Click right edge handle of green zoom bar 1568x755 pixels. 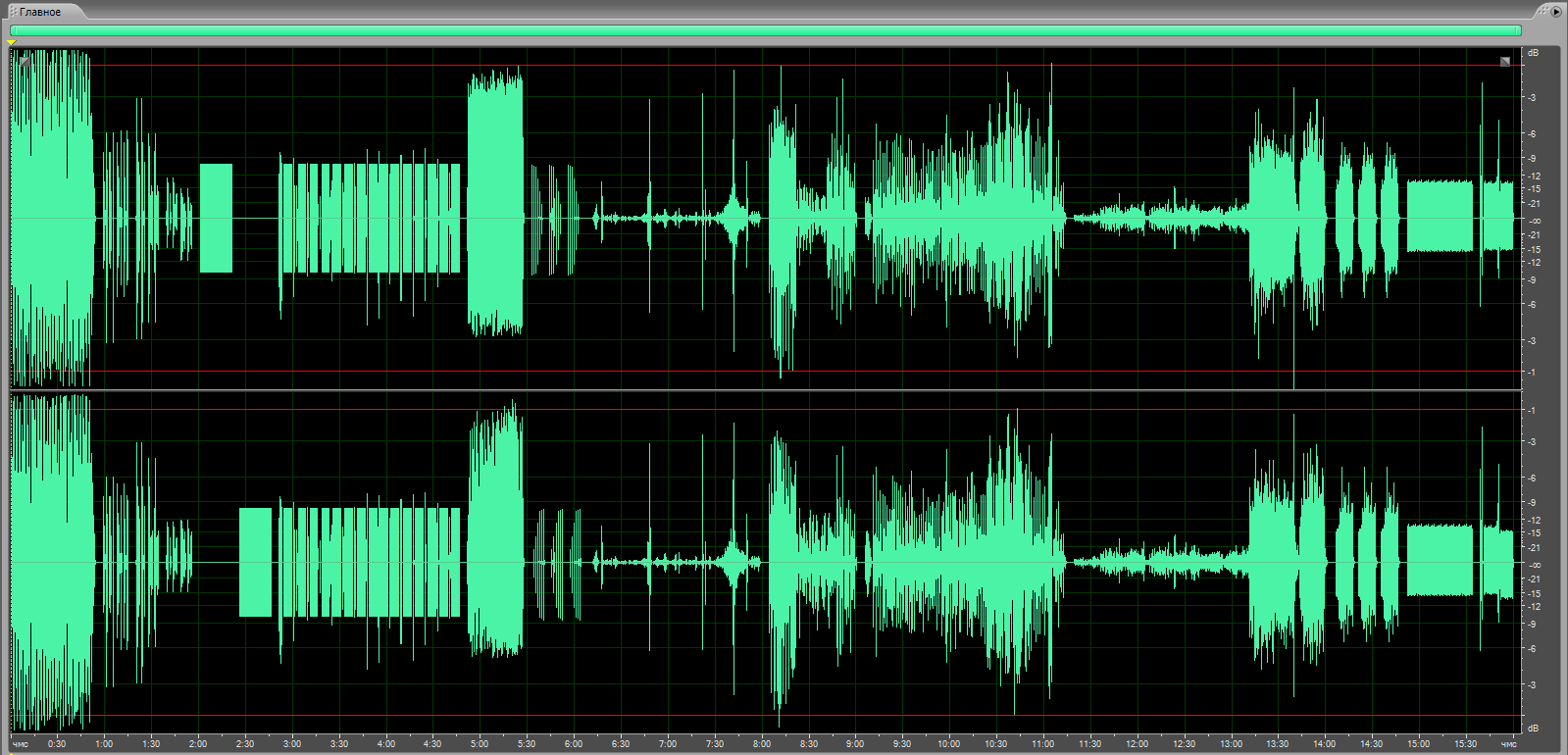[1520, 30]
